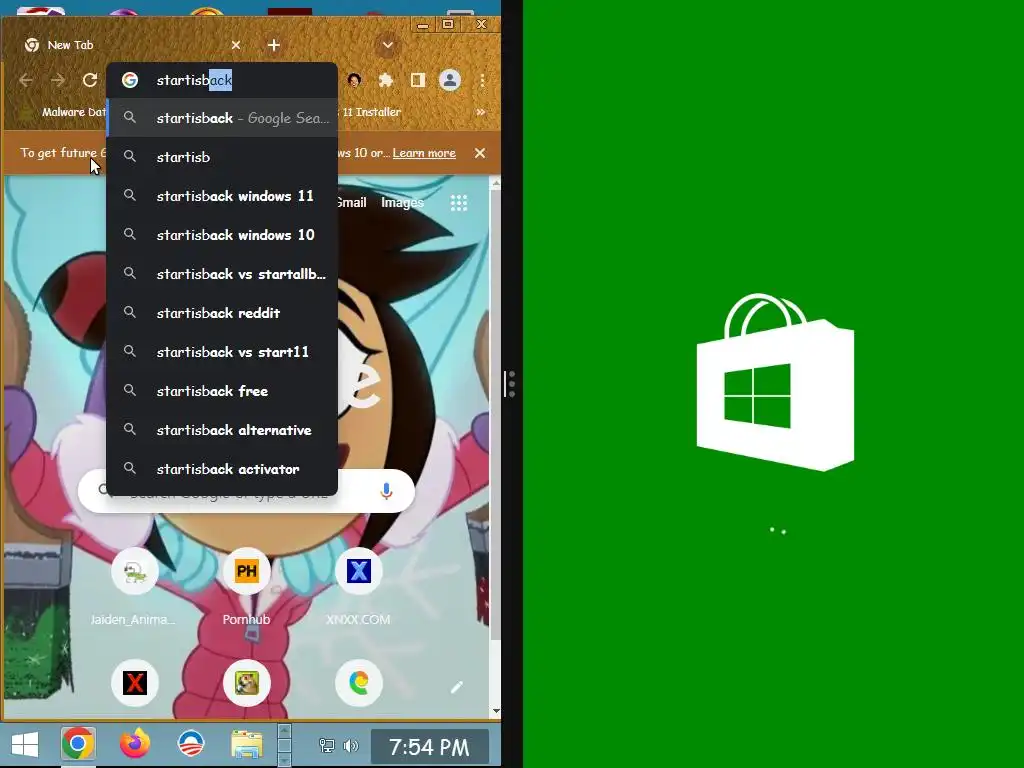Choose suggestion 'startisback windows 10'
This screenshot has width=1024, height=768.
point(222,235)
